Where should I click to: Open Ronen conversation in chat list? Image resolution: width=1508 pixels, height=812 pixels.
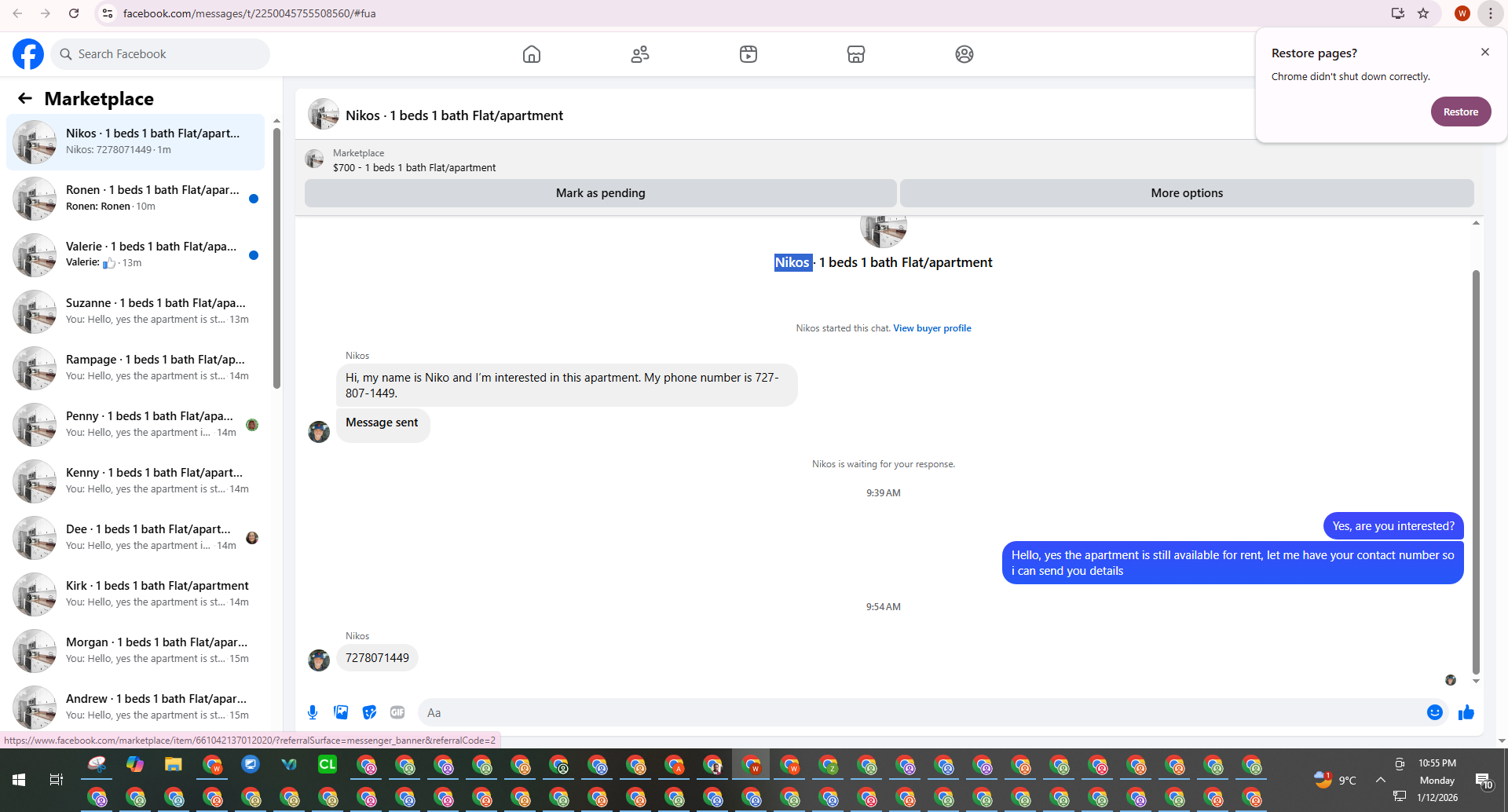135,199
